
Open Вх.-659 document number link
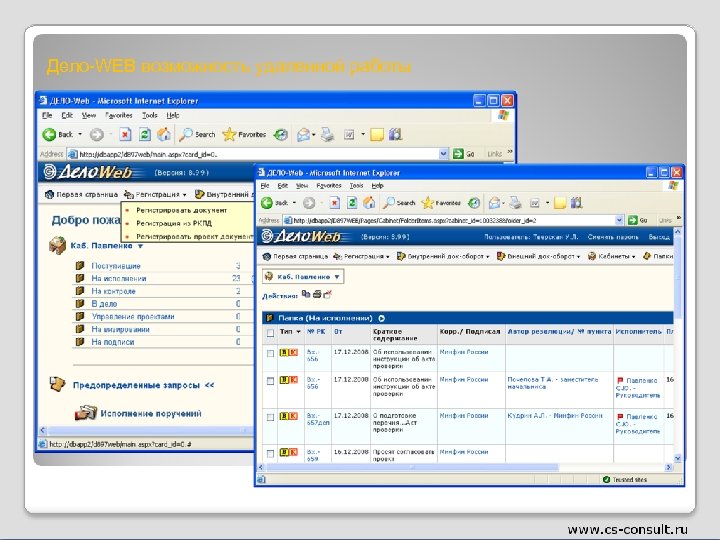(x=312, y=455)
